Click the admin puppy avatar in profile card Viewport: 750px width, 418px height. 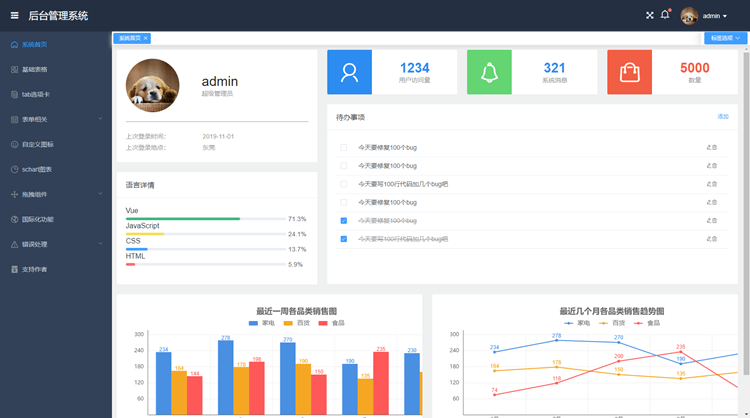point(152,85)
